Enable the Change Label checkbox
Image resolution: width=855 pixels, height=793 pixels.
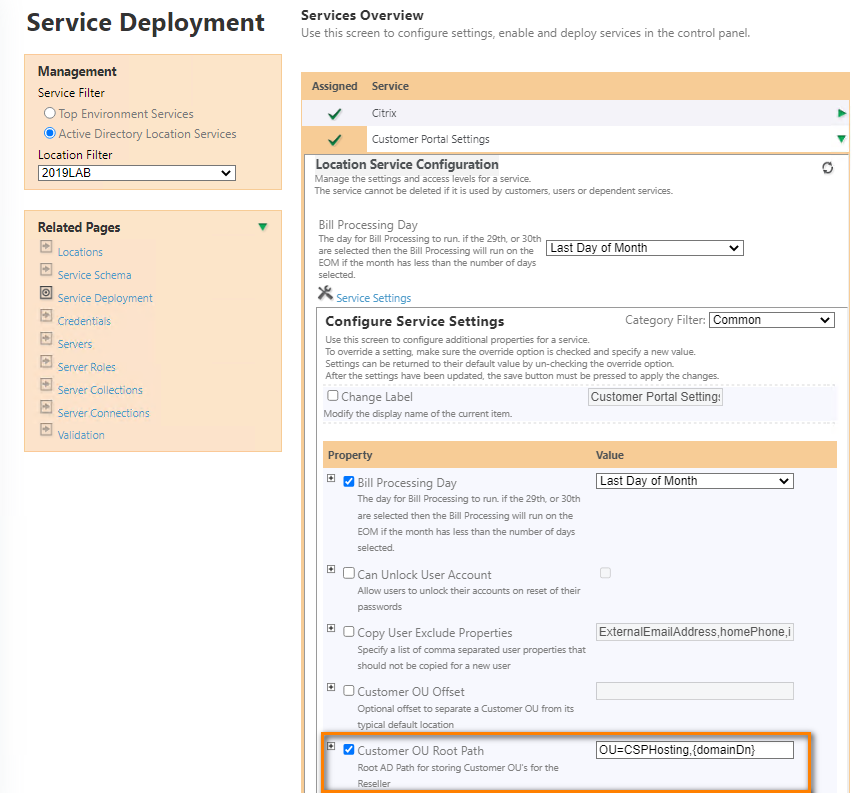[333, 396]
